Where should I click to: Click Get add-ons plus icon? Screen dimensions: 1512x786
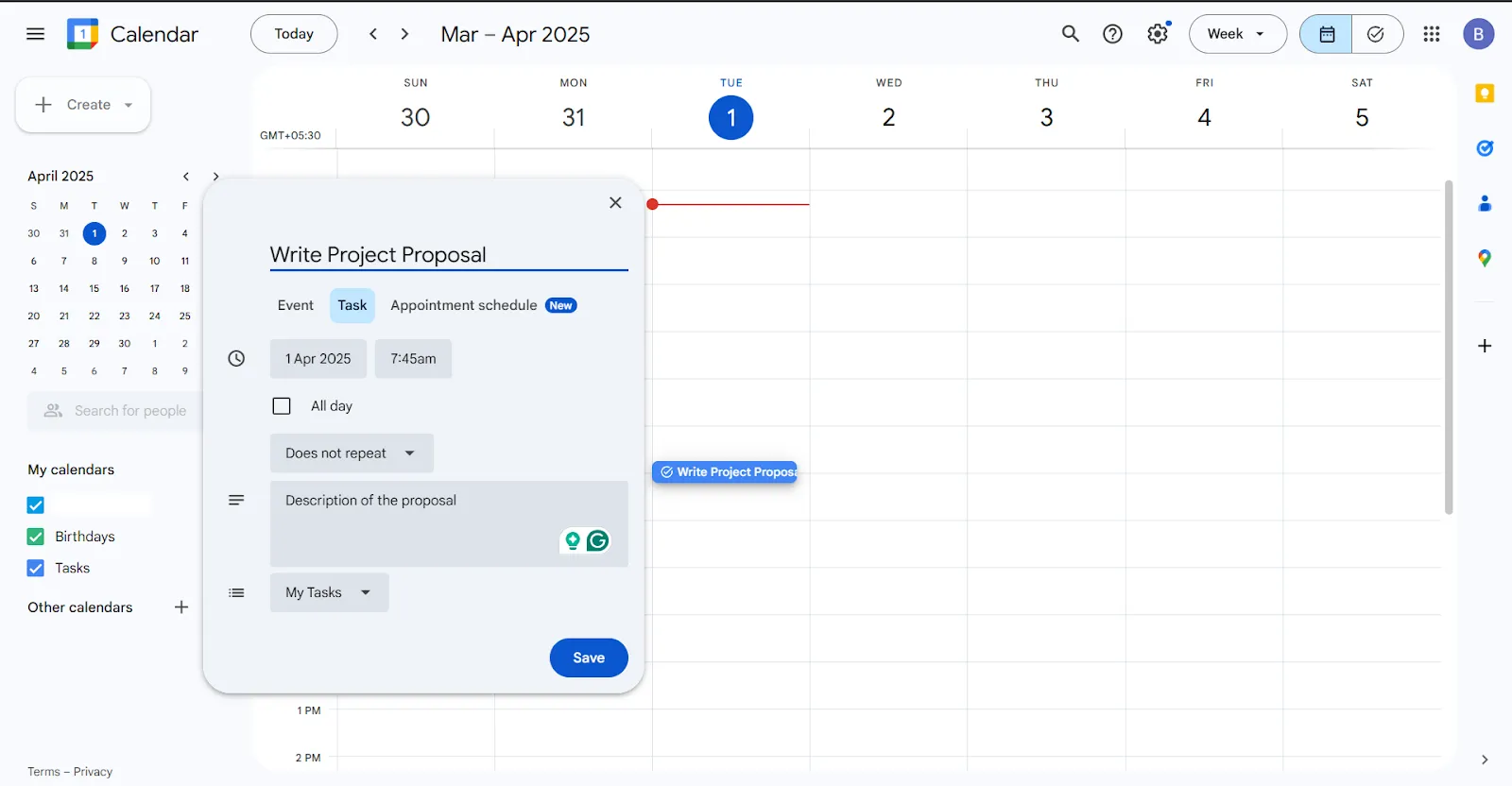[1485, 346]
